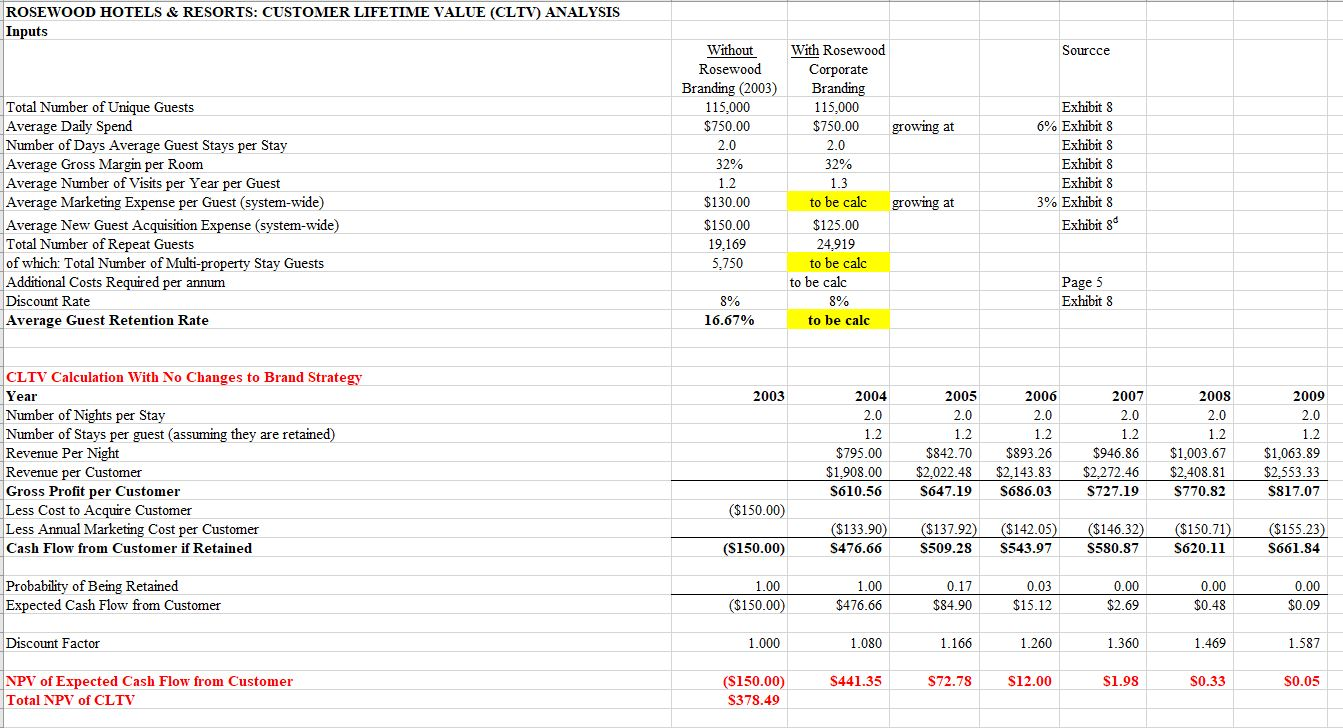The image size is (1343, 728).
Task: Click the '$130.00' marketing expense cell
Action: coord(727,202)
